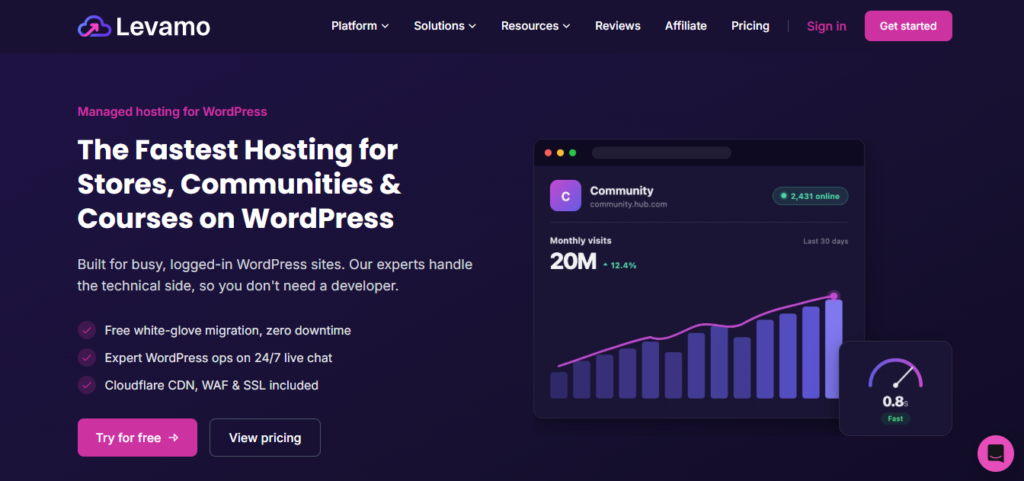Click the red window dot in mockup
The image size is (1024, 481).
click(548, 153)
